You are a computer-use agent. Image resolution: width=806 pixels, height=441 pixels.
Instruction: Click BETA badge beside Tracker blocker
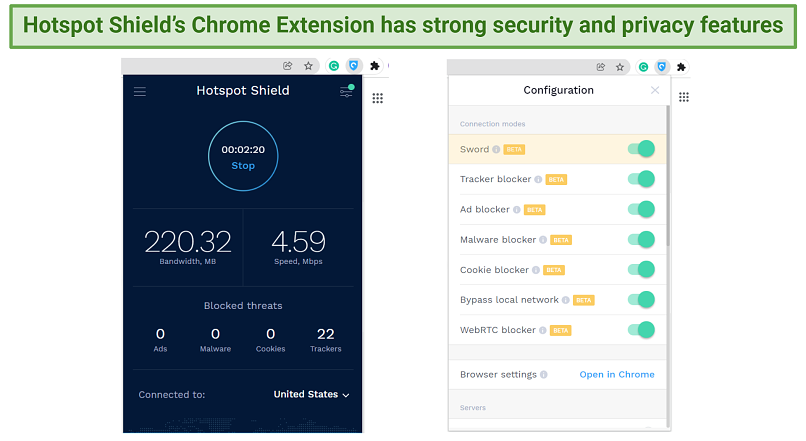[556, 179]
